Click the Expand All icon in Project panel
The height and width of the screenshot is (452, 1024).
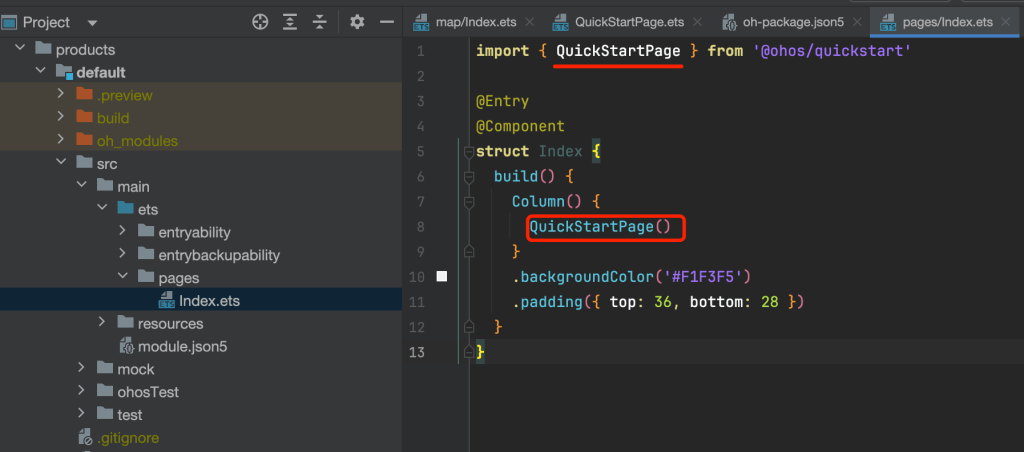[290, 22]
